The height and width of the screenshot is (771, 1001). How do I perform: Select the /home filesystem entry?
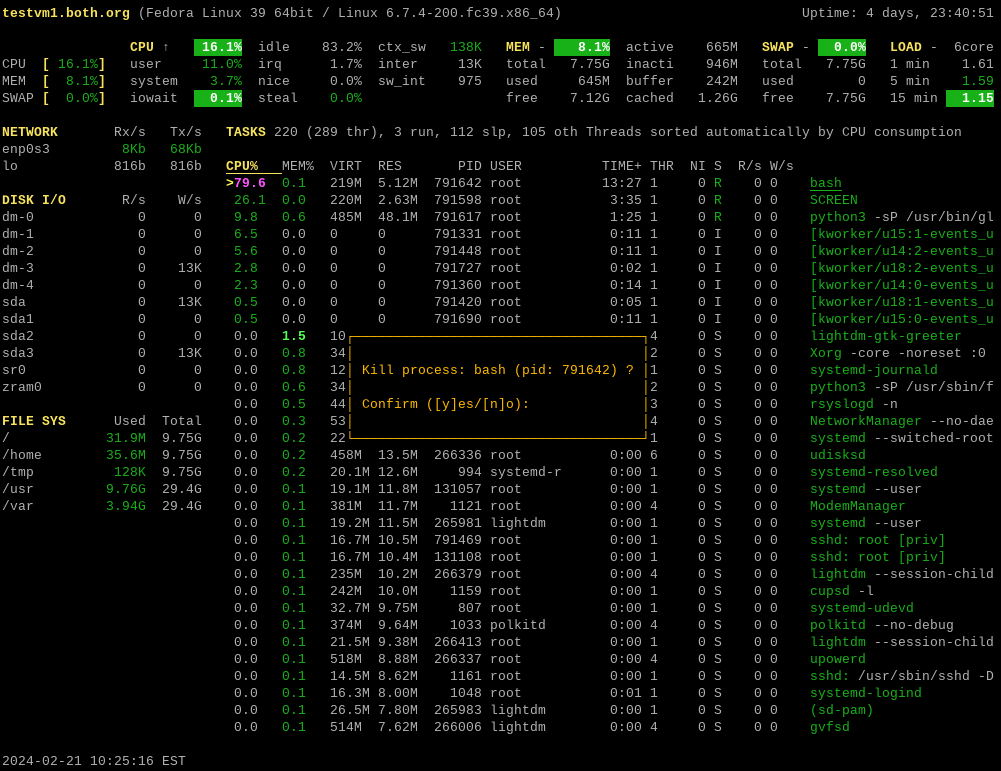point(22,455)
